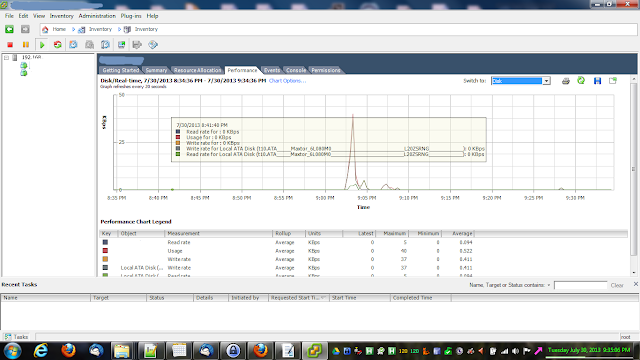Launch the virtual machine console icon
The height and width of the screenshot is (360, 640).
[x=121, y=44]
